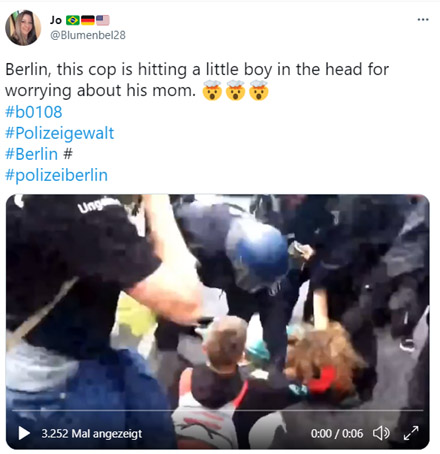Click the display name Jo
Viewport: 440px width, 454px height.
click(x=56, y=20)
